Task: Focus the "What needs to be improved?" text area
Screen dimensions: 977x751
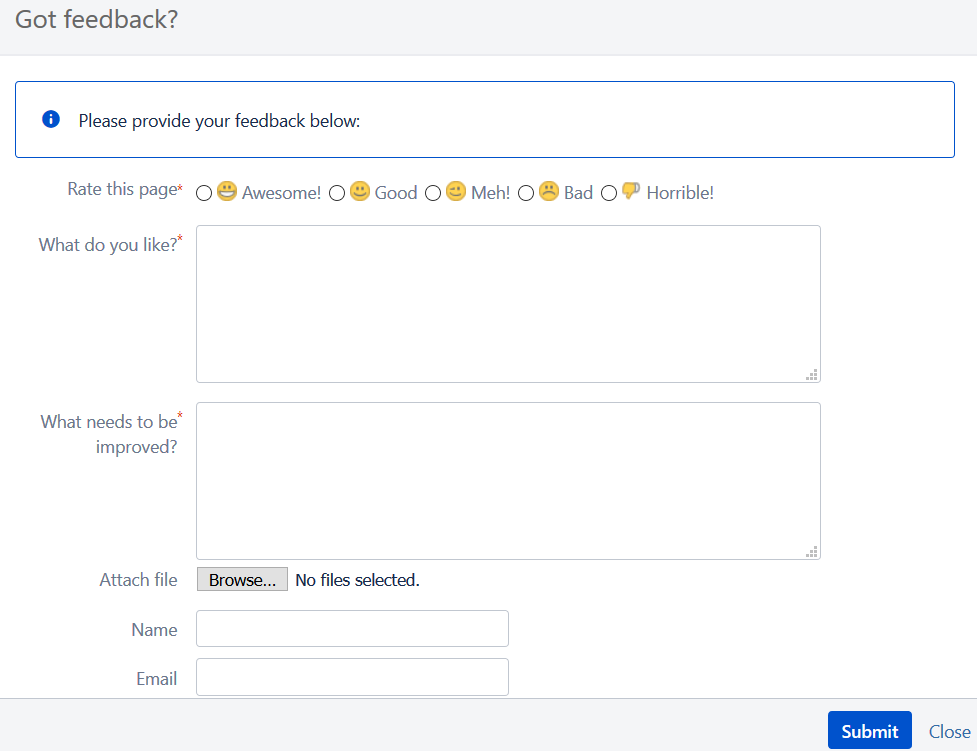Action: point(508,480)
